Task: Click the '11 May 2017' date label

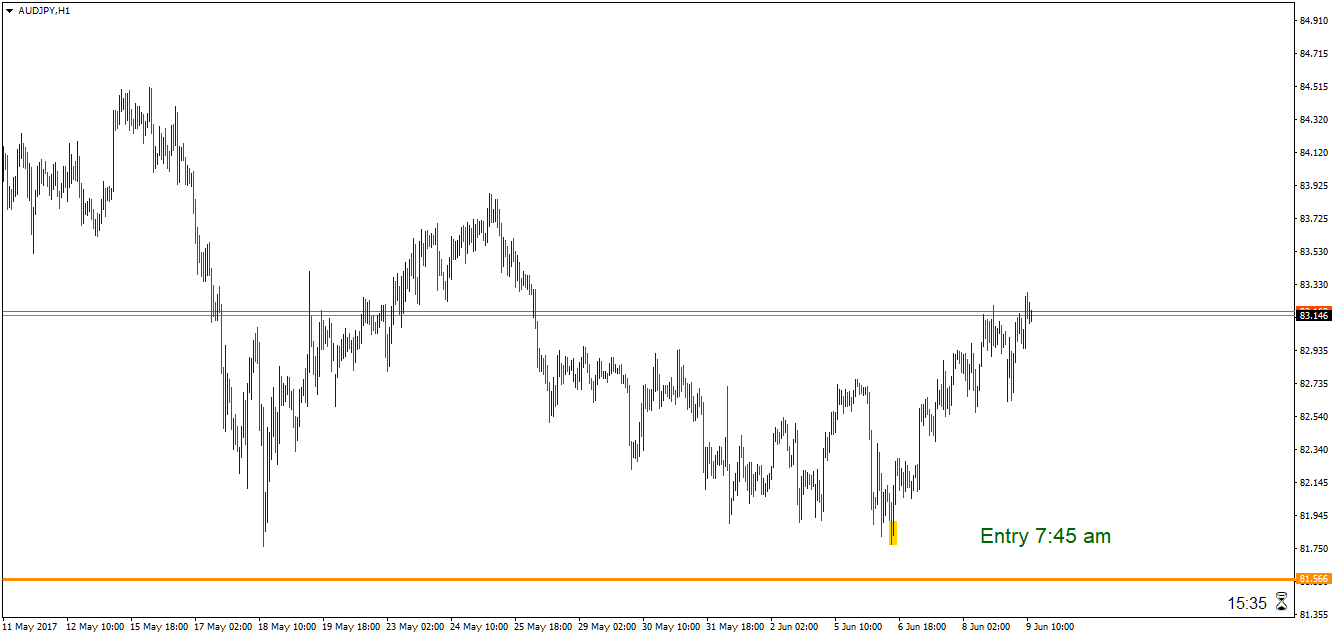Action: pos(30,627)
